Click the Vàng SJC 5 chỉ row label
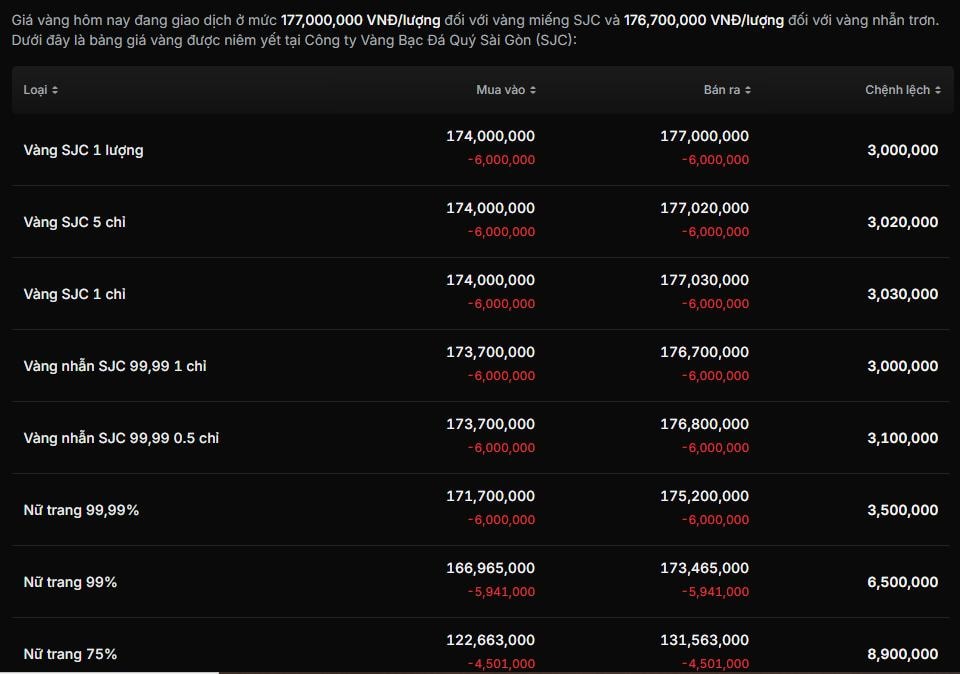The image size is (960, 674). [74, 222]
